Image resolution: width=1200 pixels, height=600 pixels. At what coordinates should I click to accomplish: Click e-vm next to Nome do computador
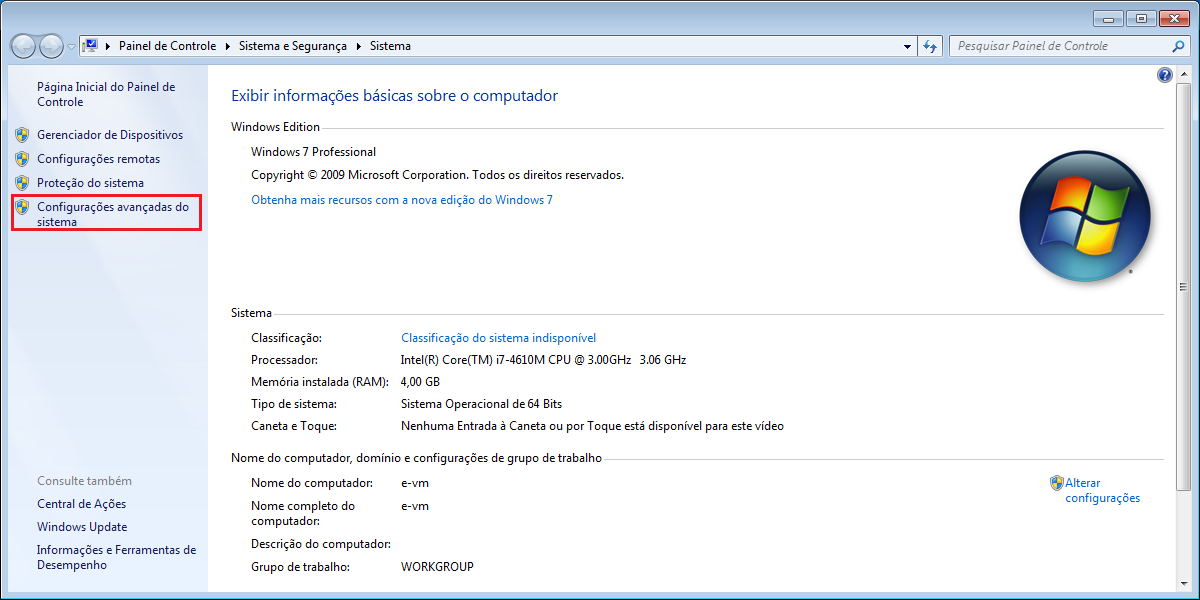click(x=415, y=483)
